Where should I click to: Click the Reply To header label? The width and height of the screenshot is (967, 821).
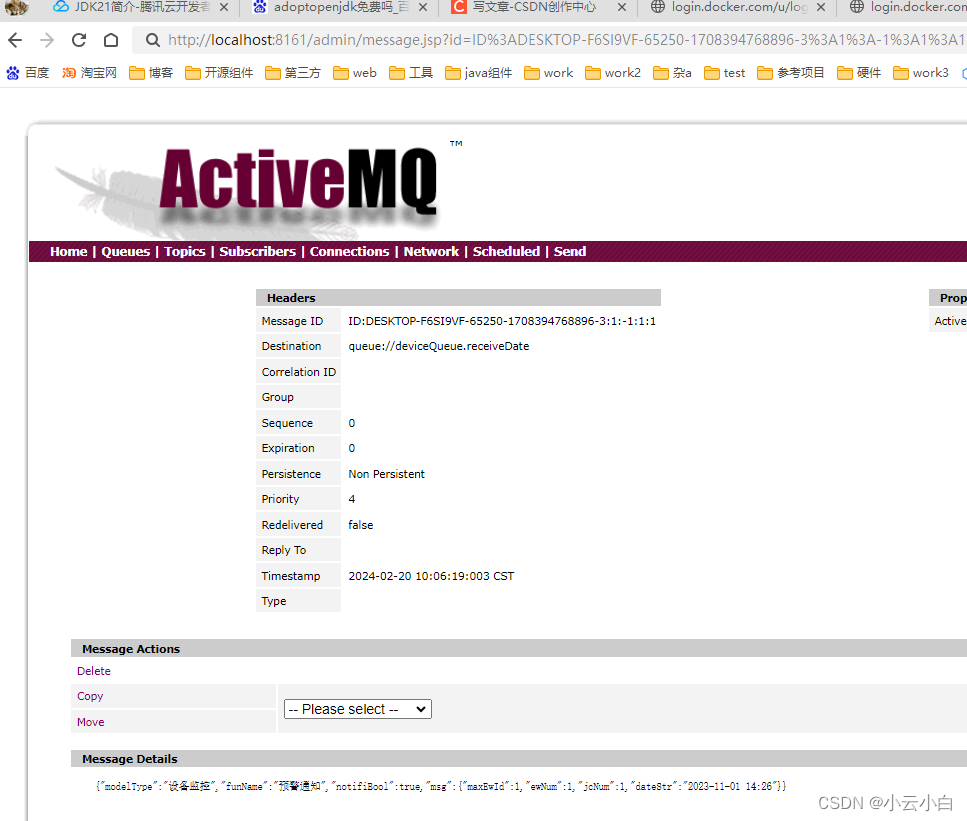tap(284, 550)
